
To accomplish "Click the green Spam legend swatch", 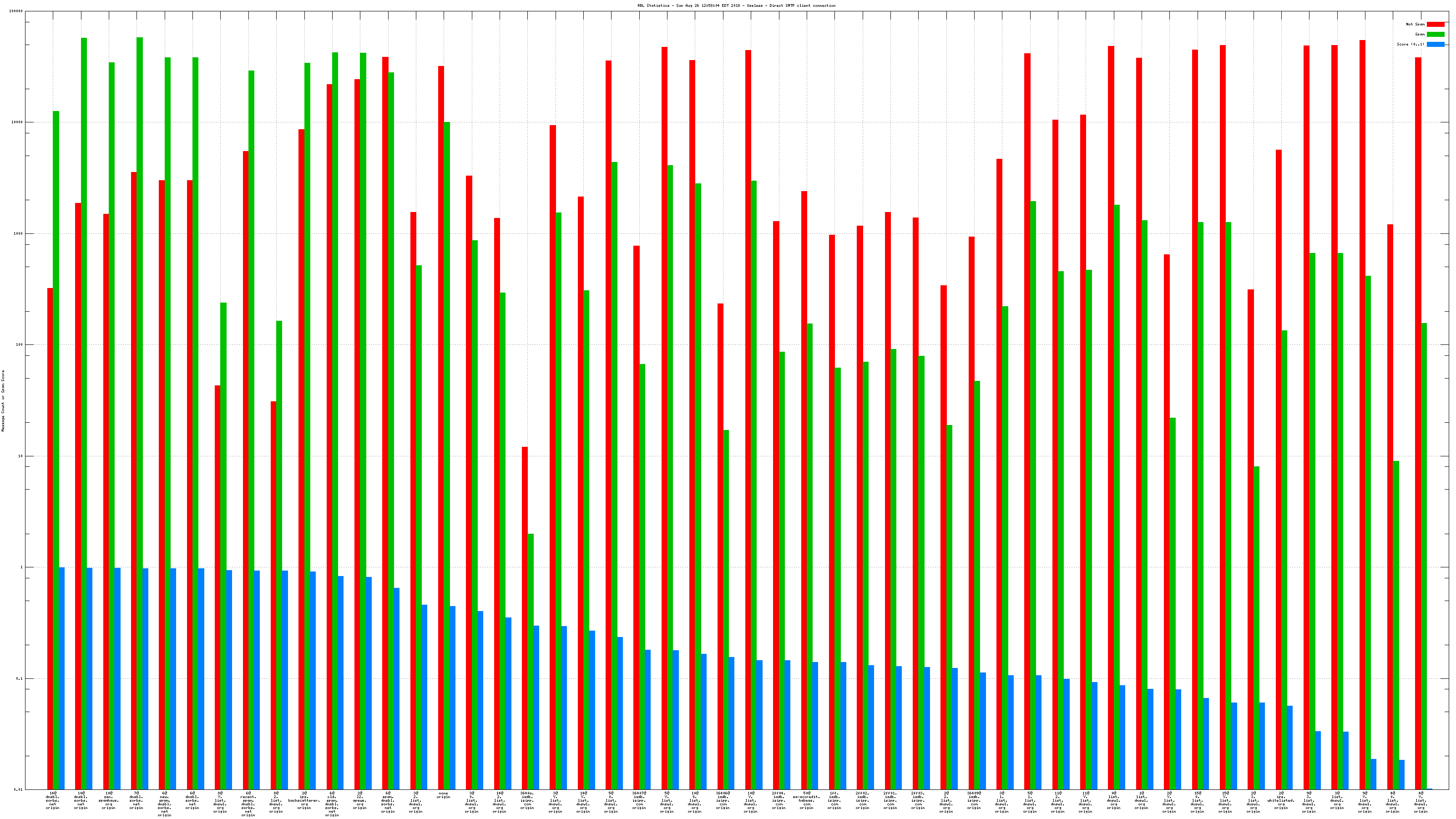I will (1436, 35).
